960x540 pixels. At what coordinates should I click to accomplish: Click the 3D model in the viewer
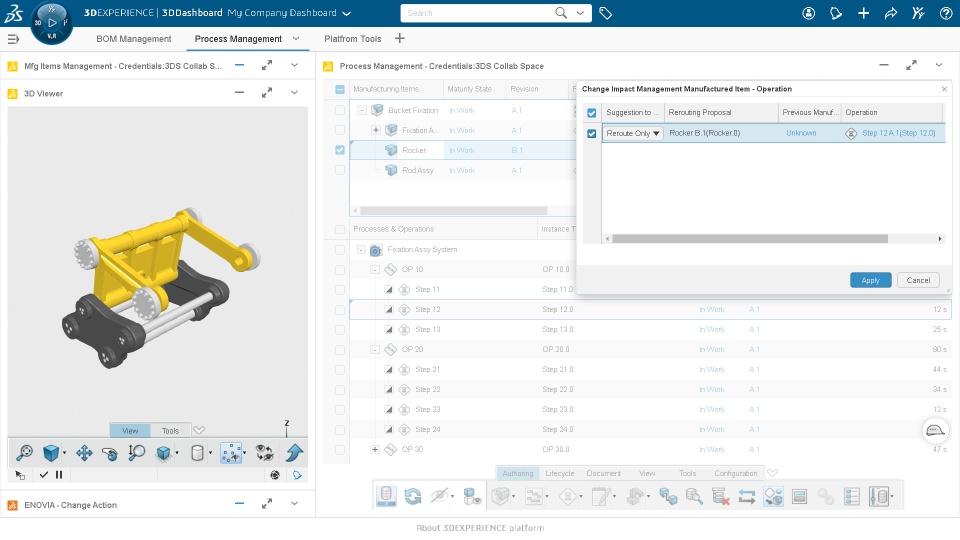pos(160,287)
